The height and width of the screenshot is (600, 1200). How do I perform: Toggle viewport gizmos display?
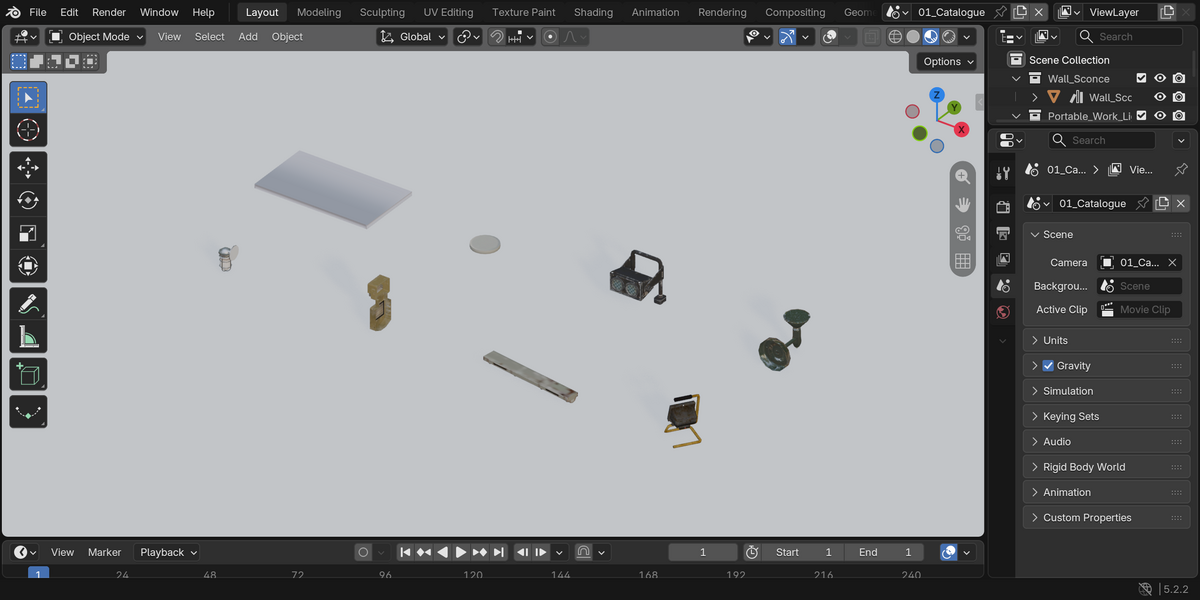787,37
